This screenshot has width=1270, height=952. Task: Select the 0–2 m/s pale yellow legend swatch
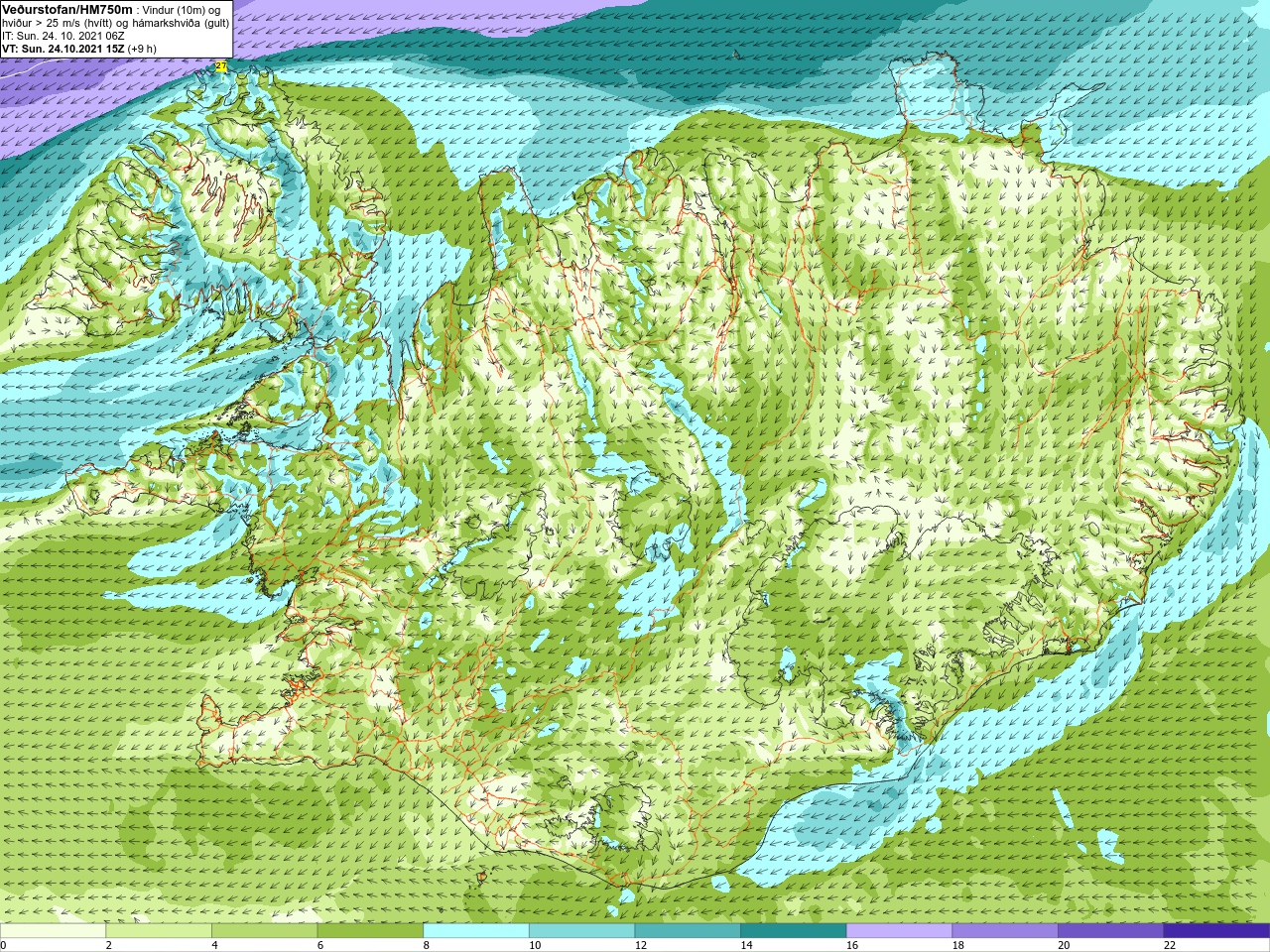pyautogui.click(x=53, y=931)
